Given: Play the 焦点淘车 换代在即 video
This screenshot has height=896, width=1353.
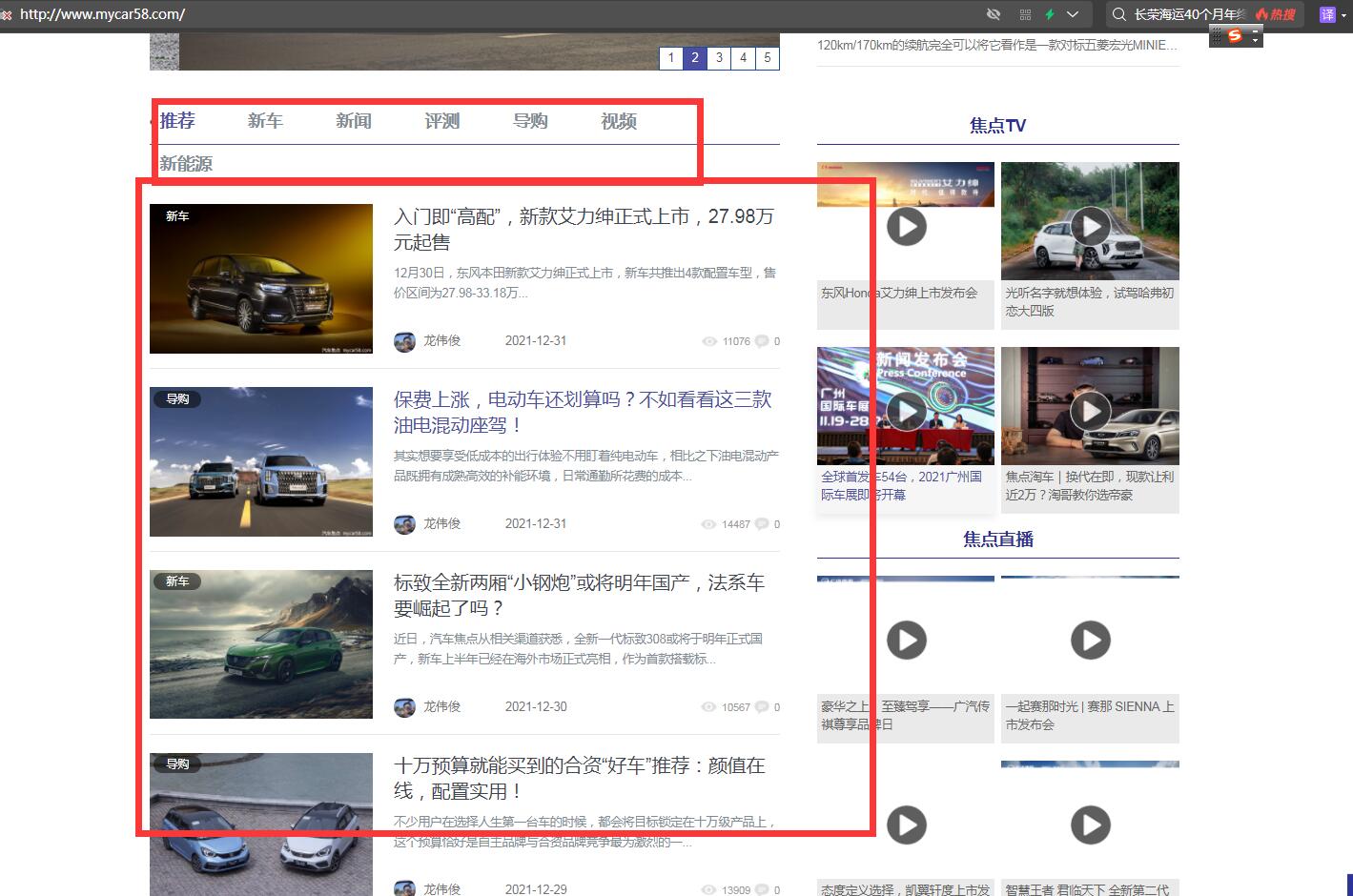Looking at the screenshot, I should point(1090,411).
